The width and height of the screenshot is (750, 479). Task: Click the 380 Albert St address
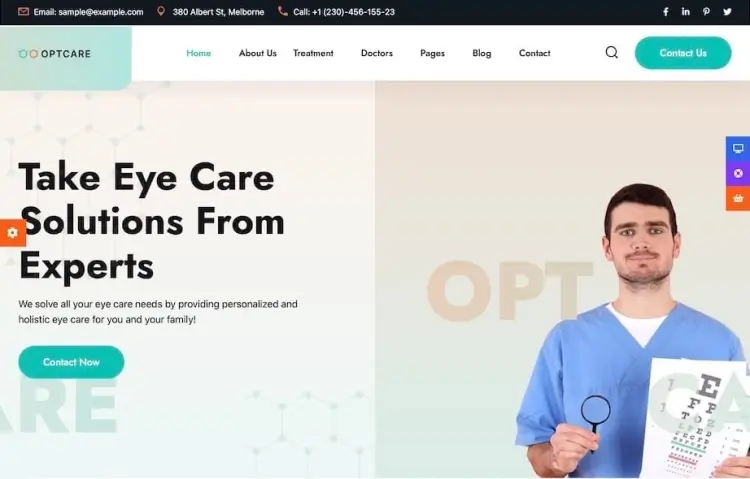(x=218, y=12)
